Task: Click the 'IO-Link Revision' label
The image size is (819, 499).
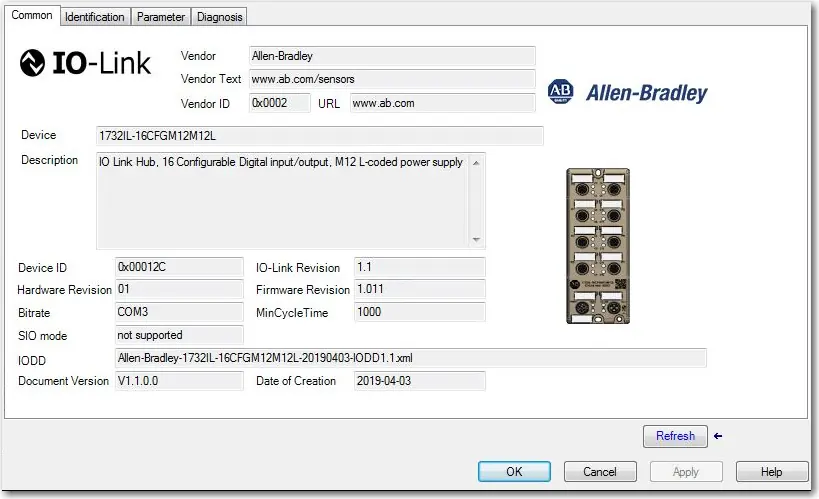Action: (298, 268)
